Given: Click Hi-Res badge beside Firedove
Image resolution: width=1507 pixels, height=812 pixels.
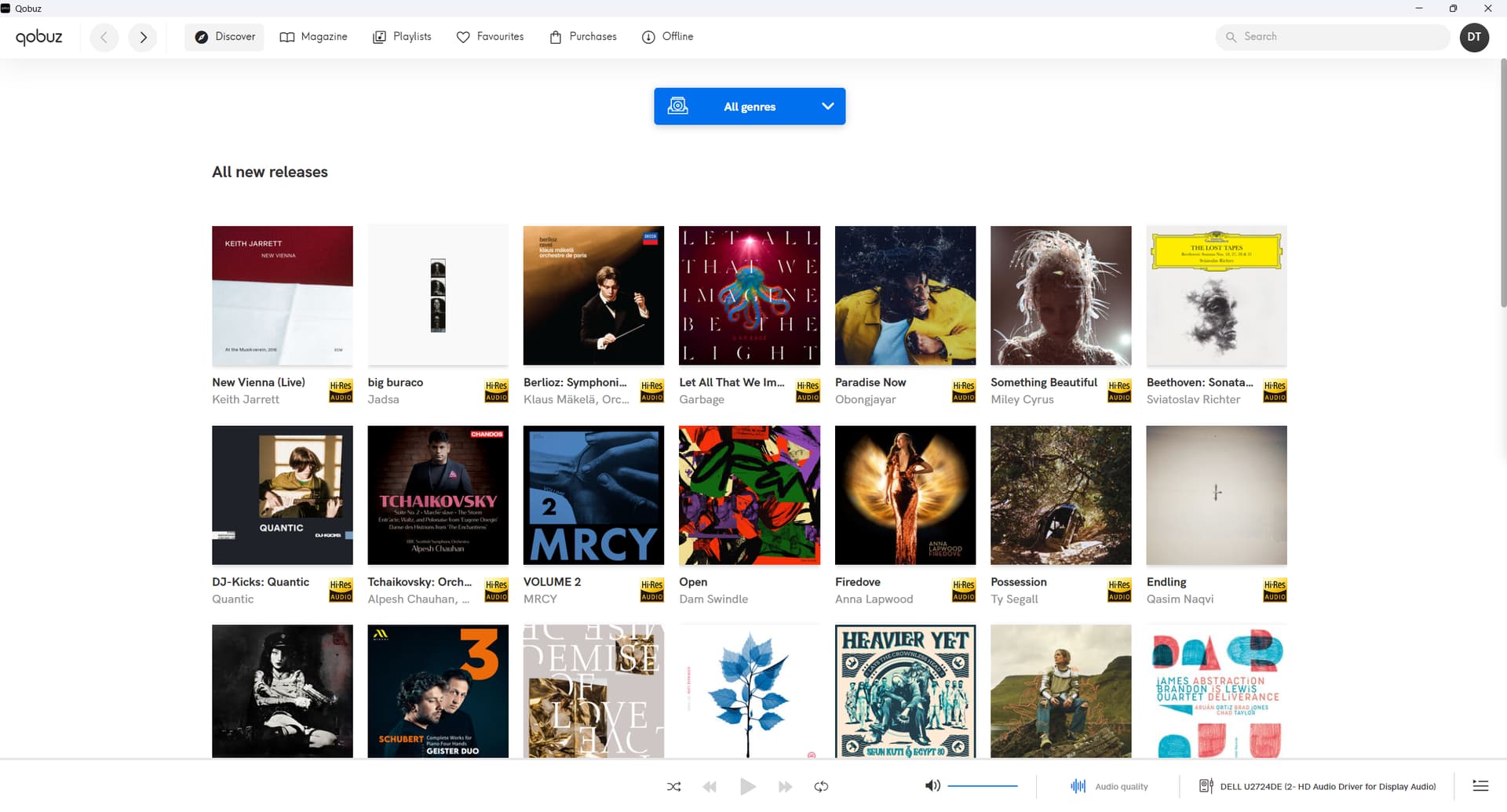Looking at the screenshot, I should [x=964, y=590].
